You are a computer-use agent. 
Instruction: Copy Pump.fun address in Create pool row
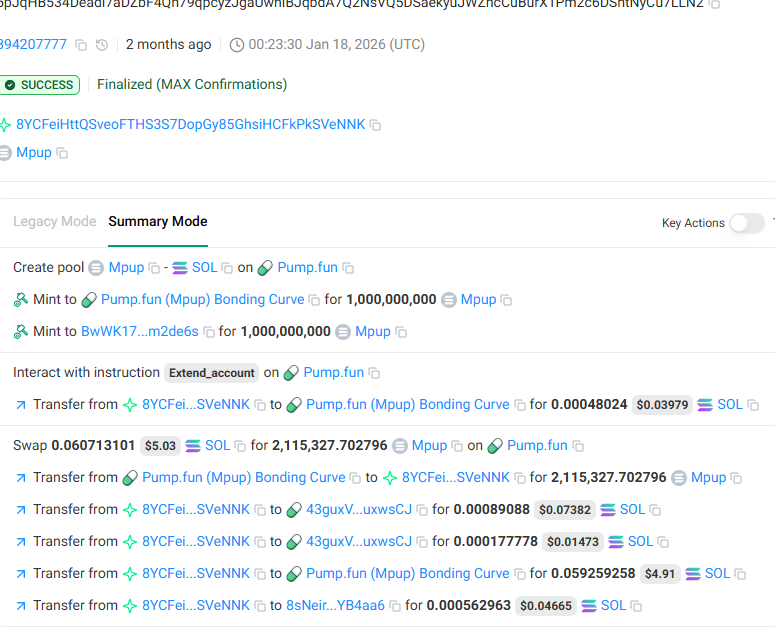(x=348, y=268)
